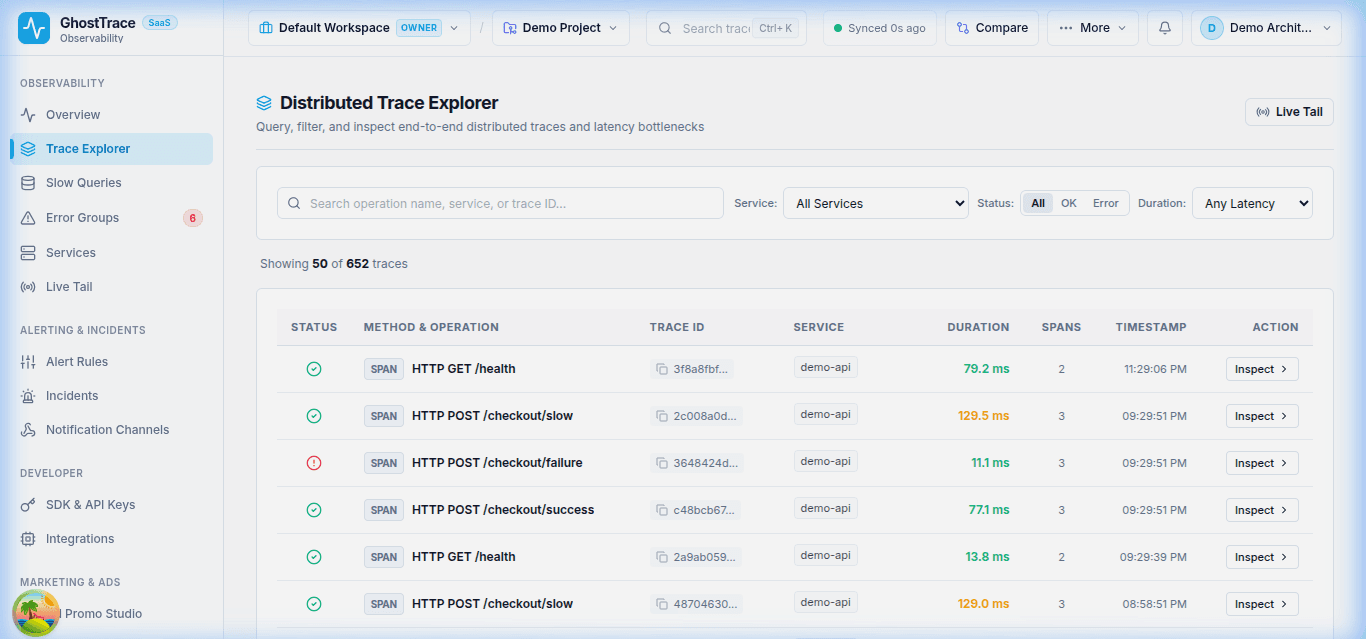Copy trace ID c48bcb67

[x=662, y=510]
